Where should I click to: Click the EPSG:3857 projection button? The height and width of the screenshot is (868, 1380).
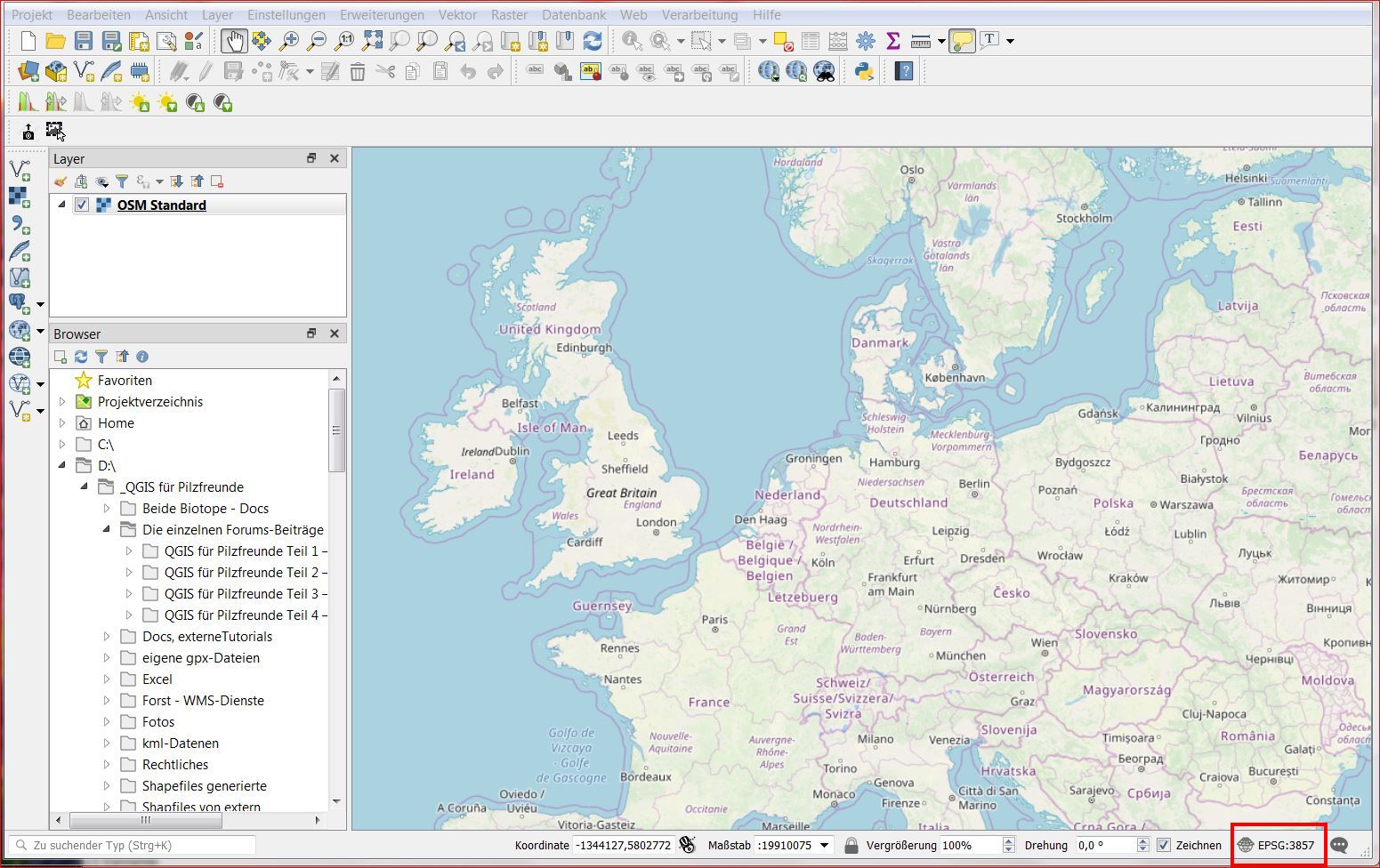pyautogui.click(x=1278, y=845)
